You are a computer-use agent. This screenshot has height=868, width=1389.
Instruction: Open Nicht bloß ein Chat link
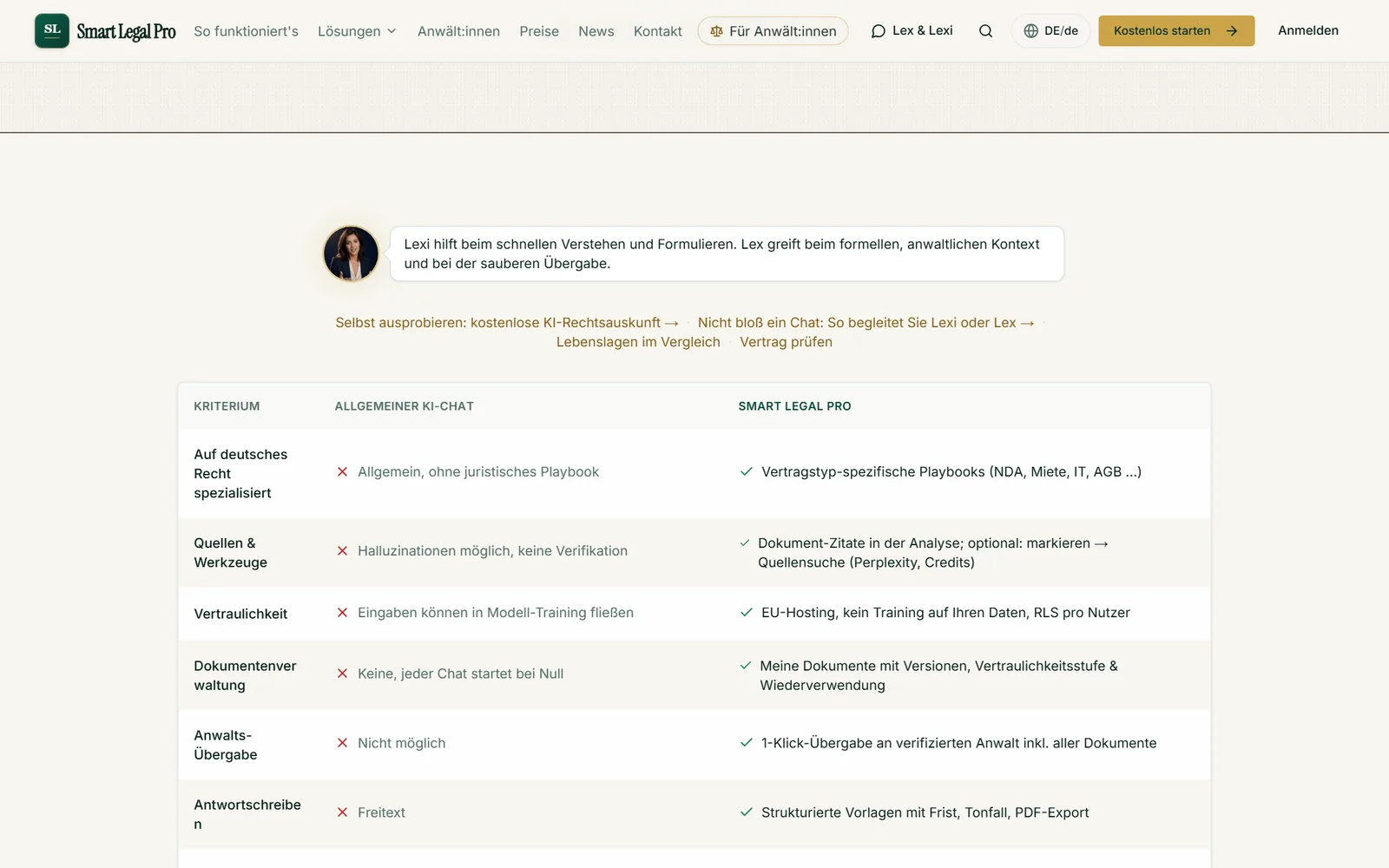(866, 323)
